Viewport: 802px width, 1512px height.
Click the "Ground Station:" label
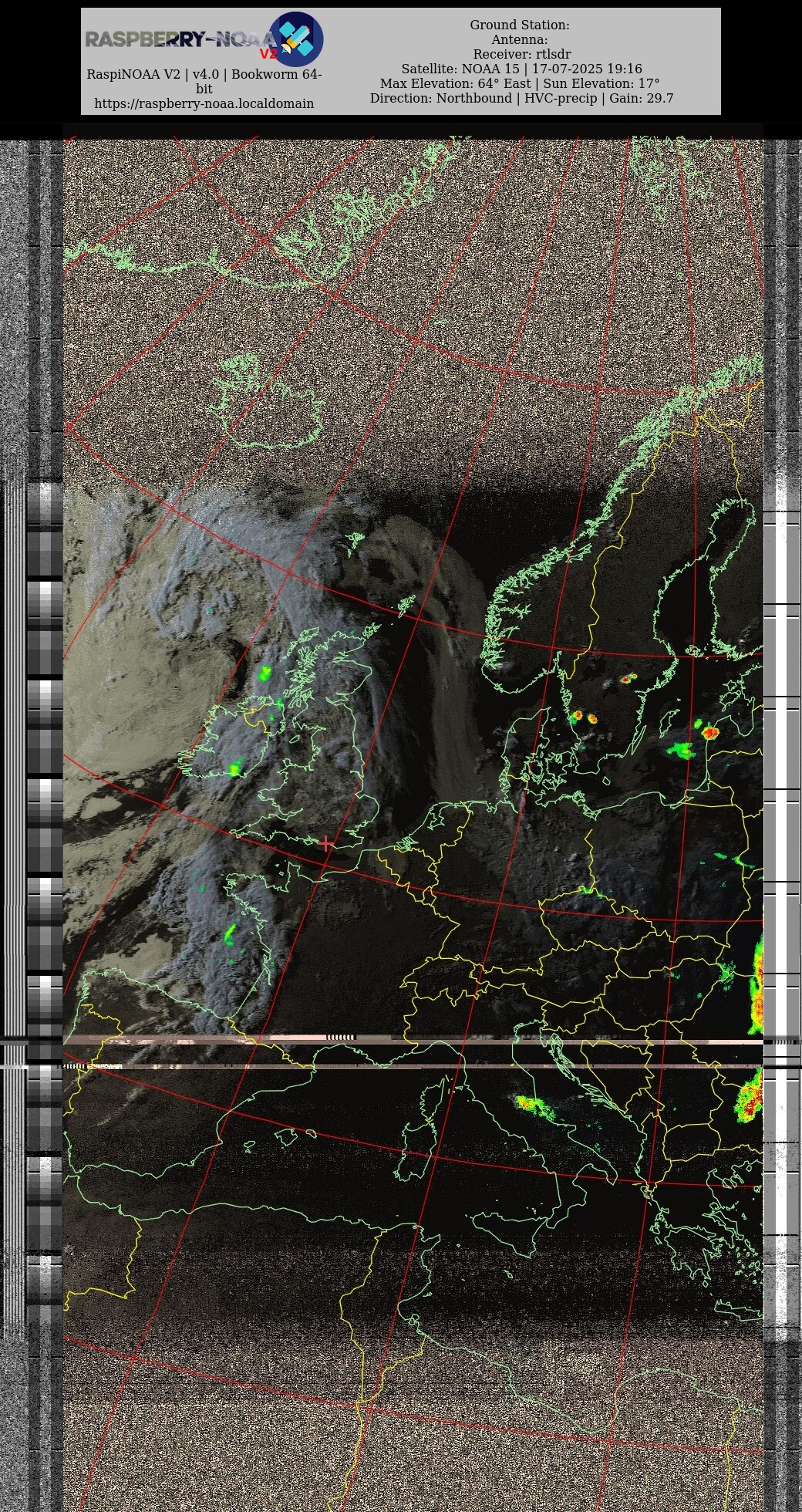(520, 25)
